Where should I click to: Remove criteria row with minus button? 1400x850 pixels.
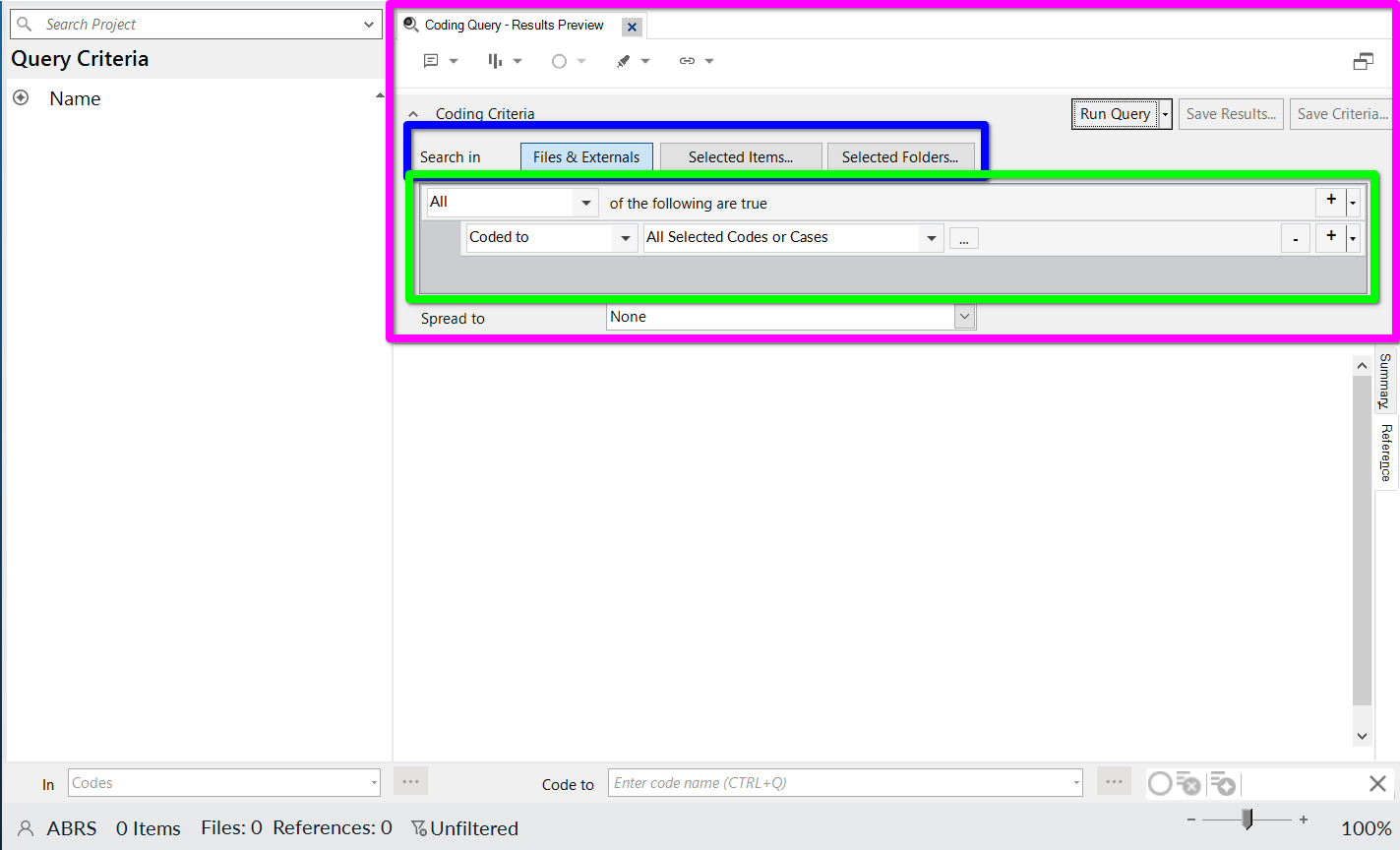[x=1295, y=239]
